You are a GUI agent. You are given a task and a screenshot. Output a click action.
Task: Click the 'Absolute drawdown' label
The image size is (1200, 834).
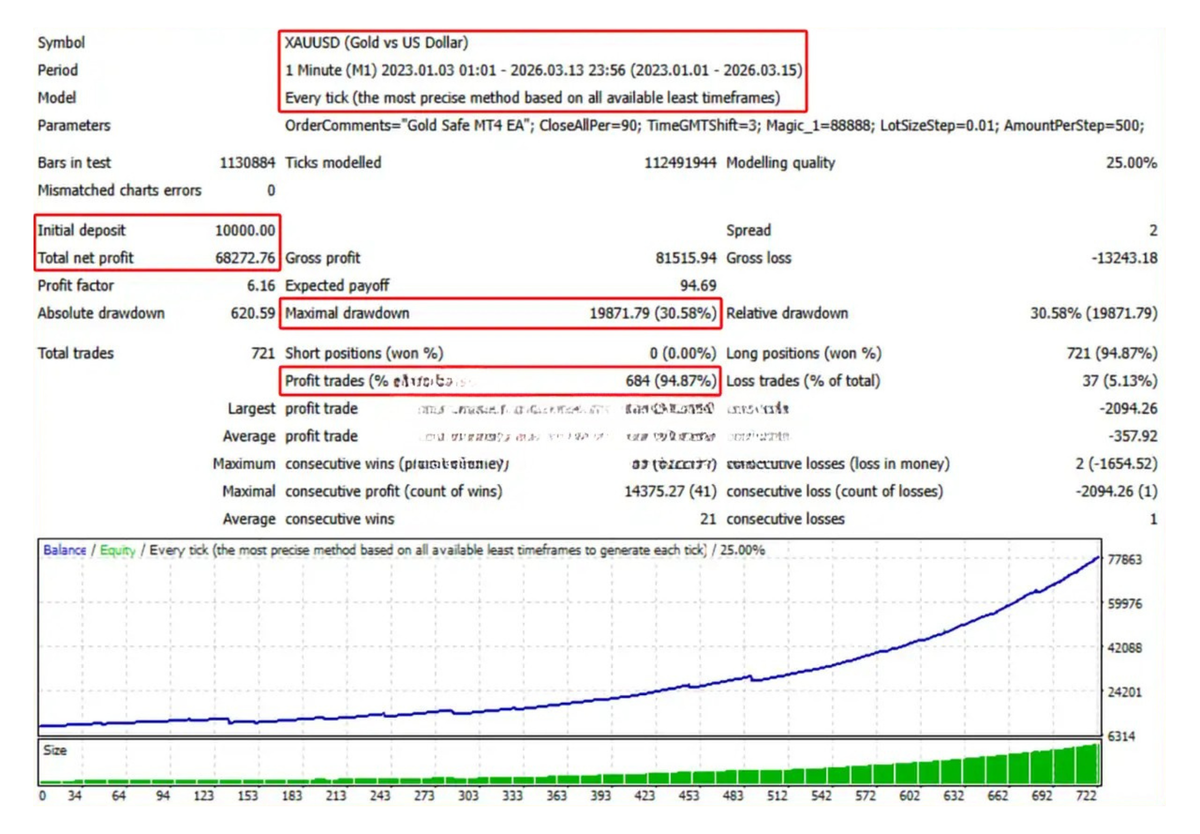point(101,313)
